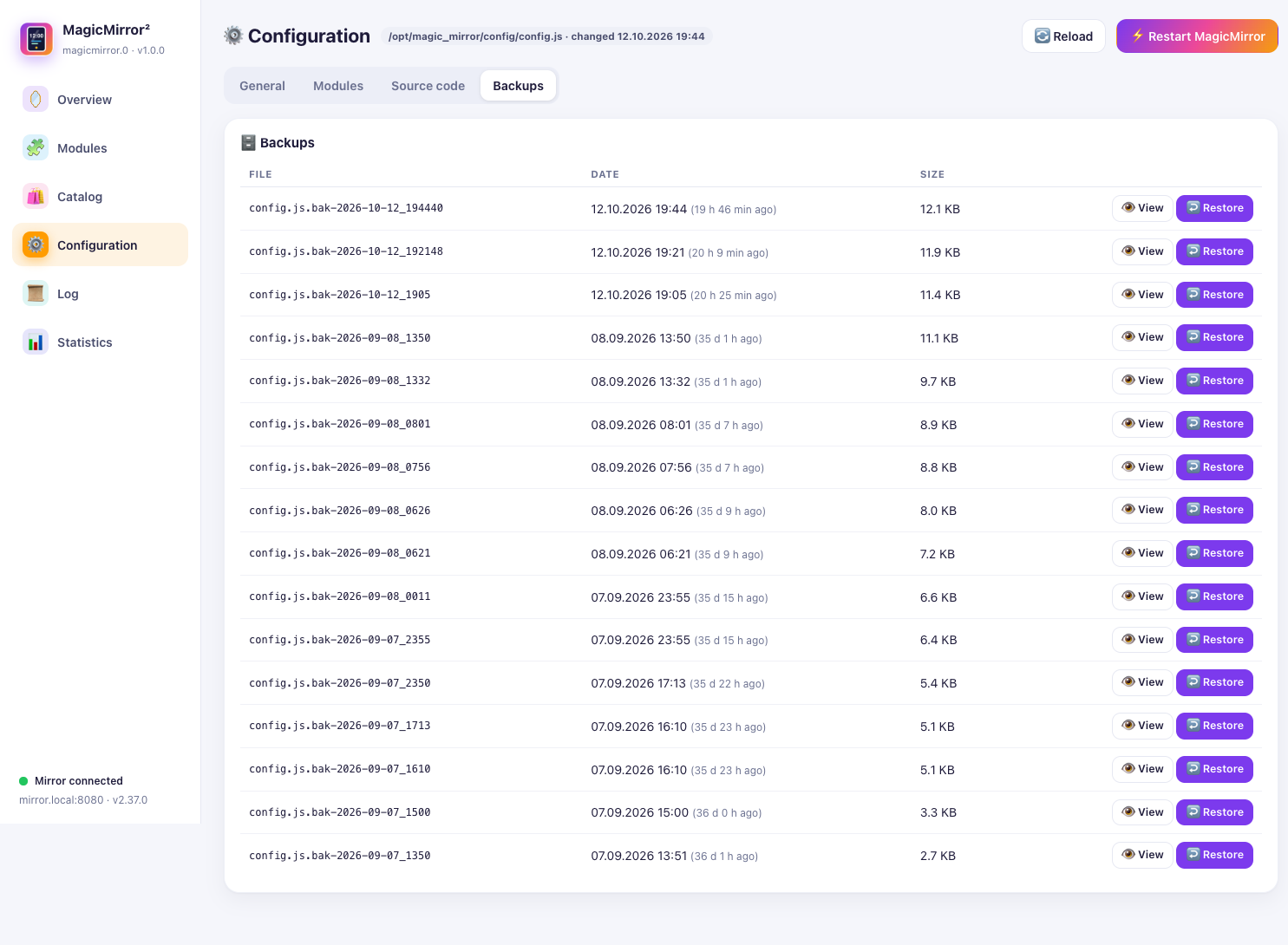Click restore arrow icon for config.js.bak-2026-09-07_2355
This screenshot has width=1288, height=945.
point(1193,640)
